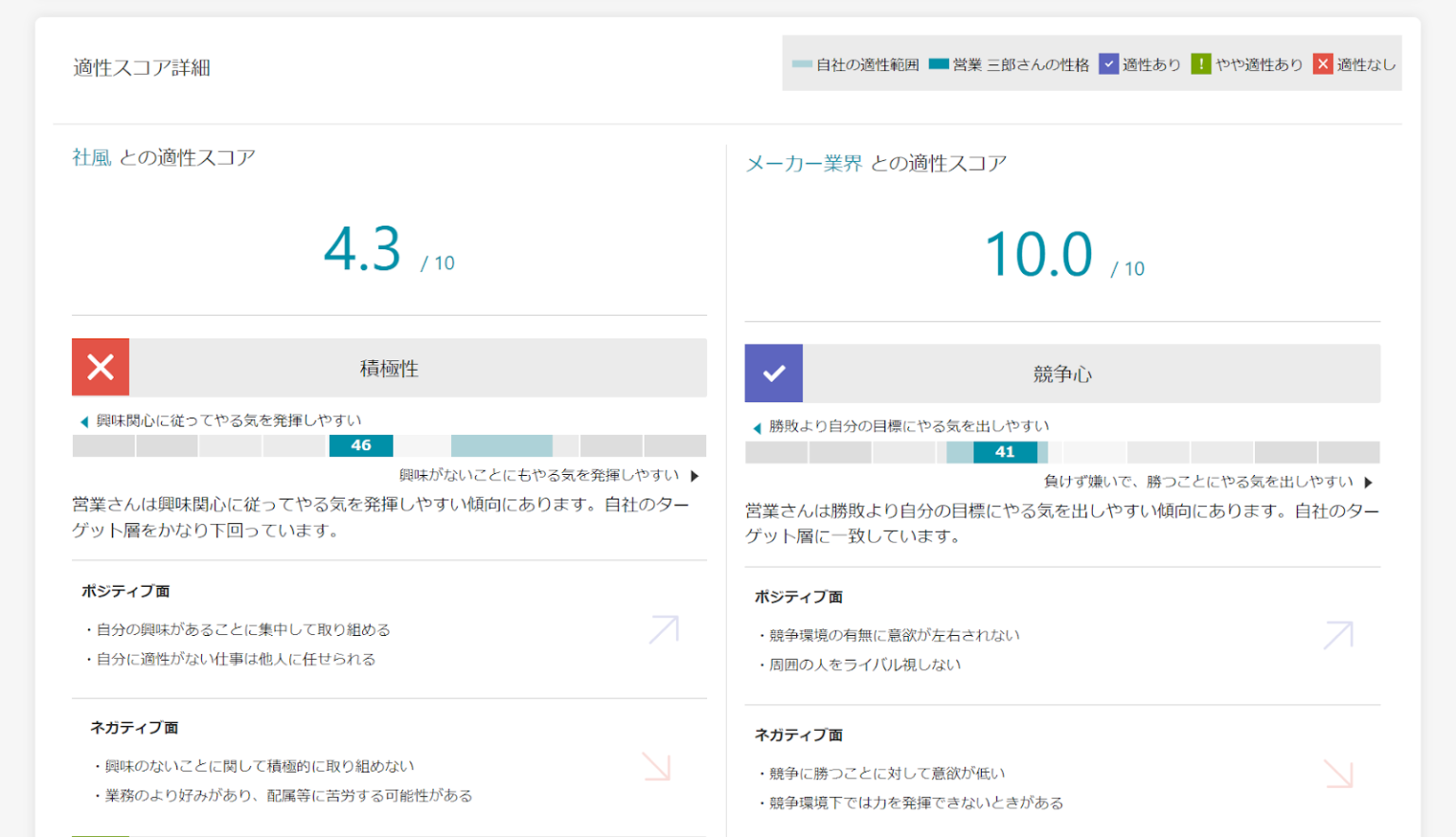Open the 社風 link
The image size is (1456, 837).
pyautogui.click(x=92, y=157)
